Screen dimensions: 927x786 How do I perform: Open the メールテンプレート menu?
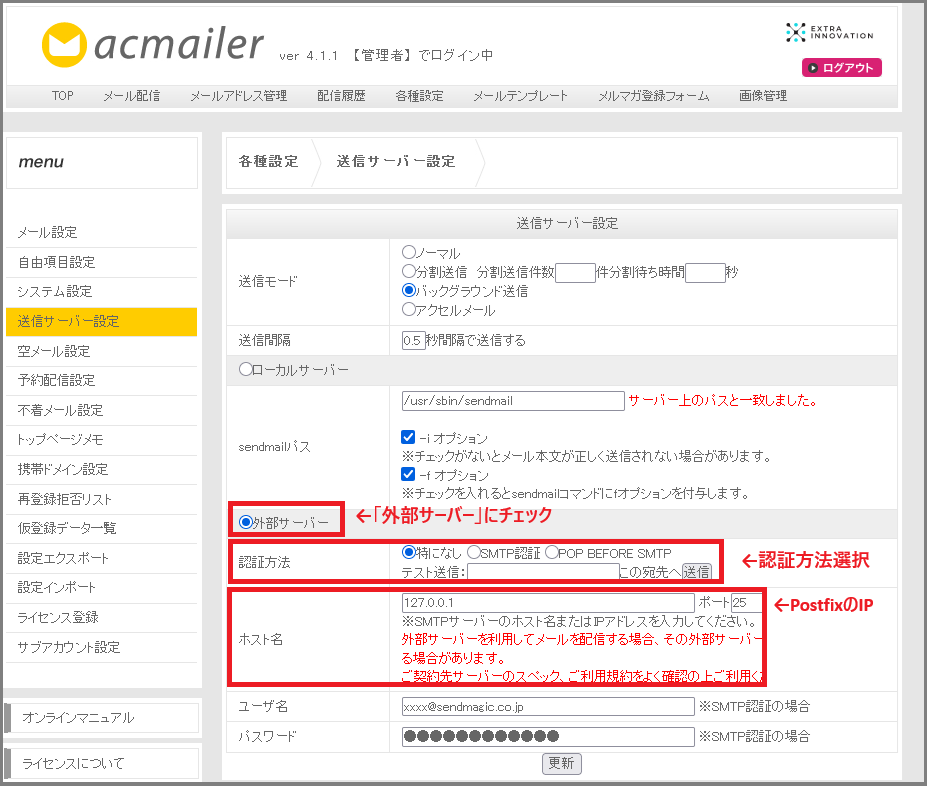(x=519, y=96)
